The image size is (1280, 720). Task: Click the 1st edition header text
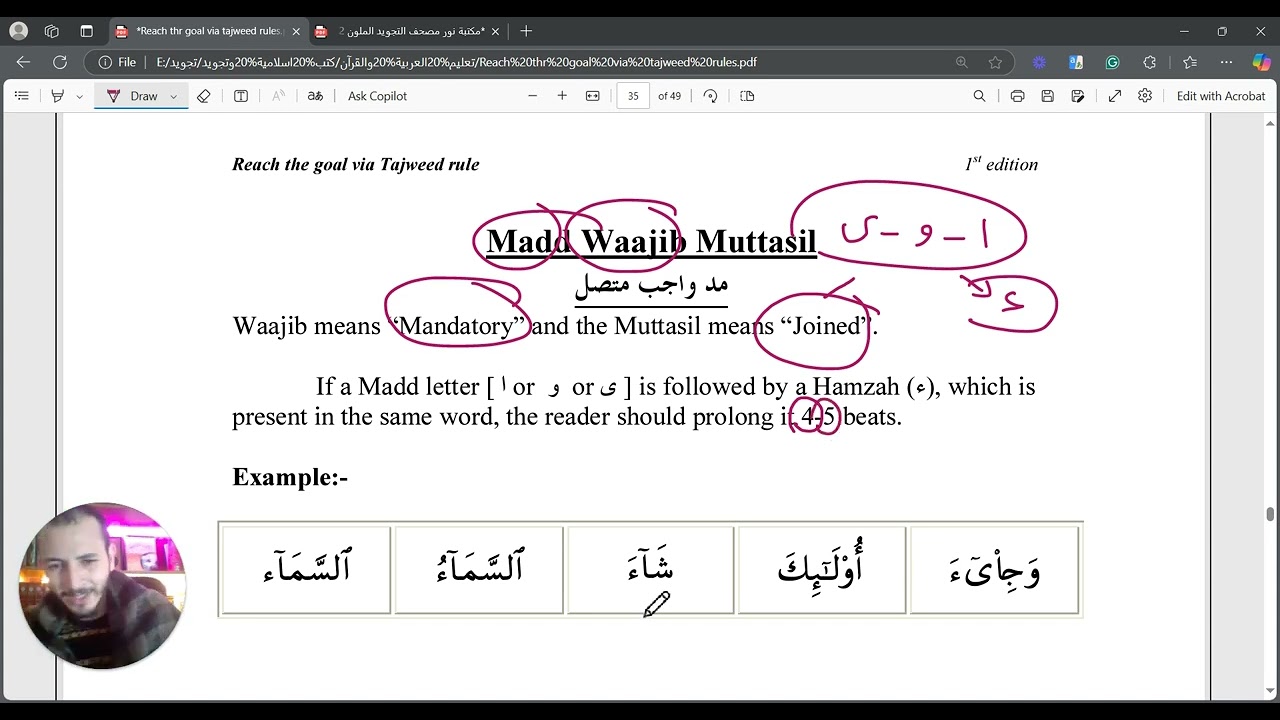click(x=1001, y=163)
